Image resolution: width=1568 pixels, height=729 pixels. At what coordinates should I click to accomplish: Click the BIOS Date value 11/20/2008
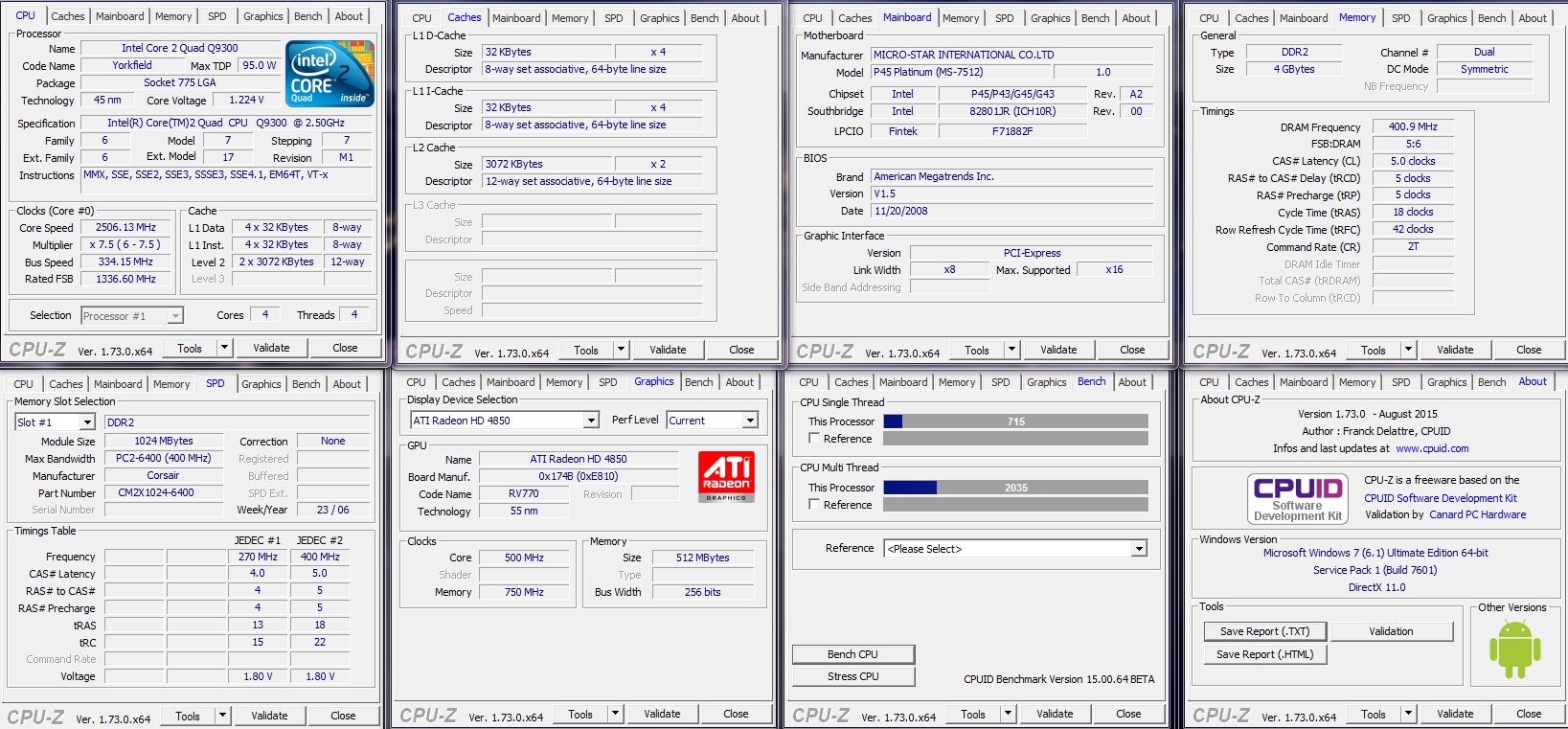click(1011, 211)
